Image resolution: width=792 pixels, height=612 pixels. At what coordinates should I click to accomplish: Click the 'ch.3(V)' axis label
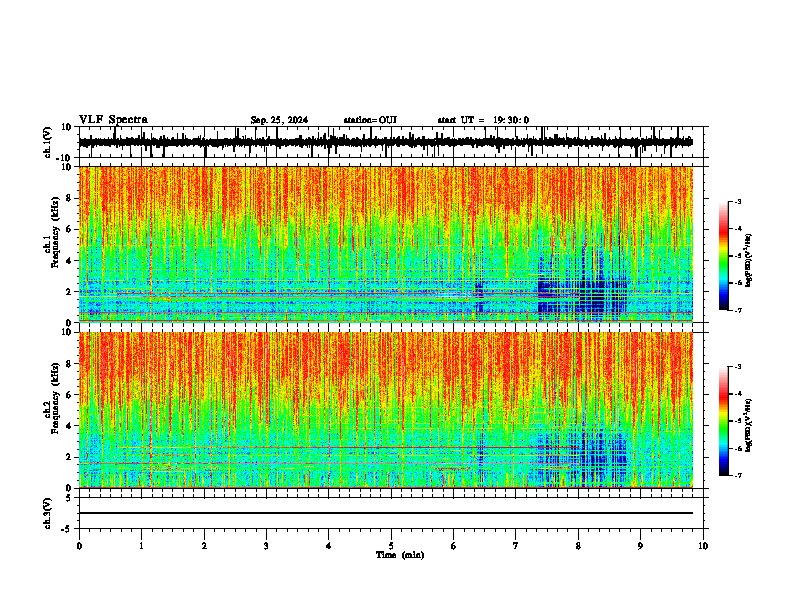point(48,513)
